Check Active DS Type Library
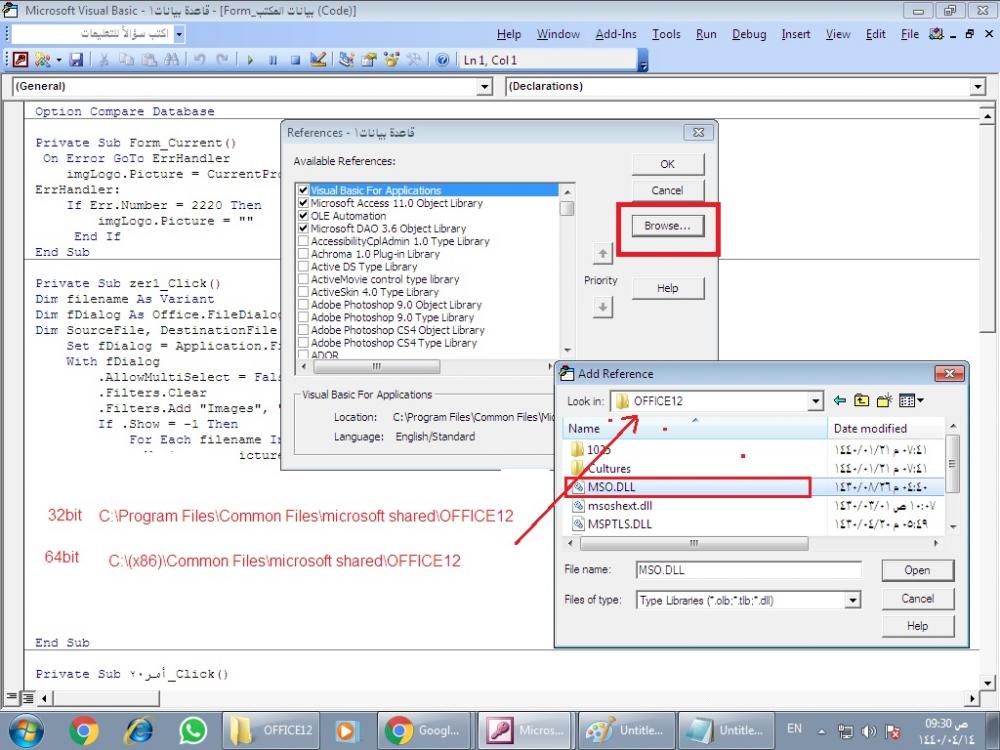 pos(304,267)
